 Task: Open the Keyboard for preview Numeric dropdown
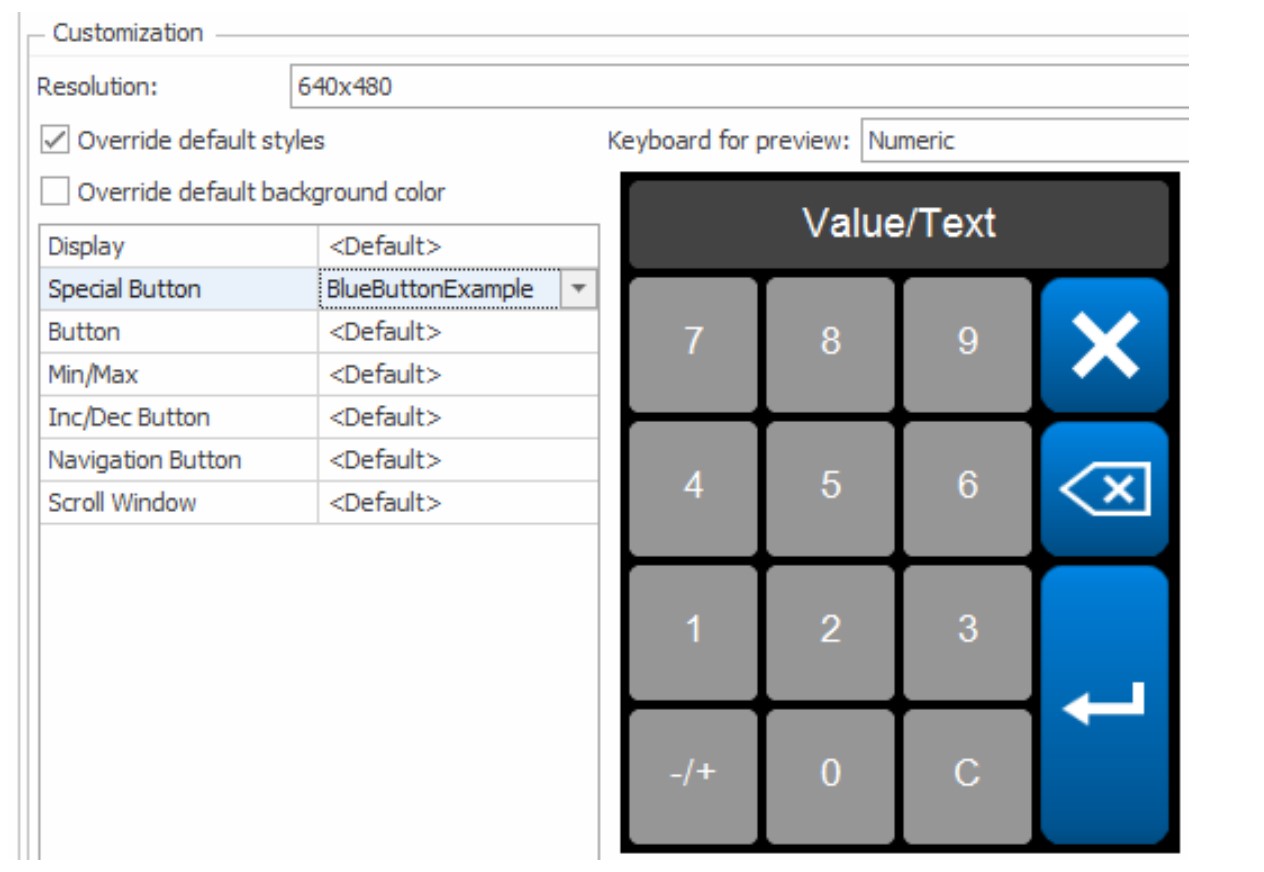1025,141
